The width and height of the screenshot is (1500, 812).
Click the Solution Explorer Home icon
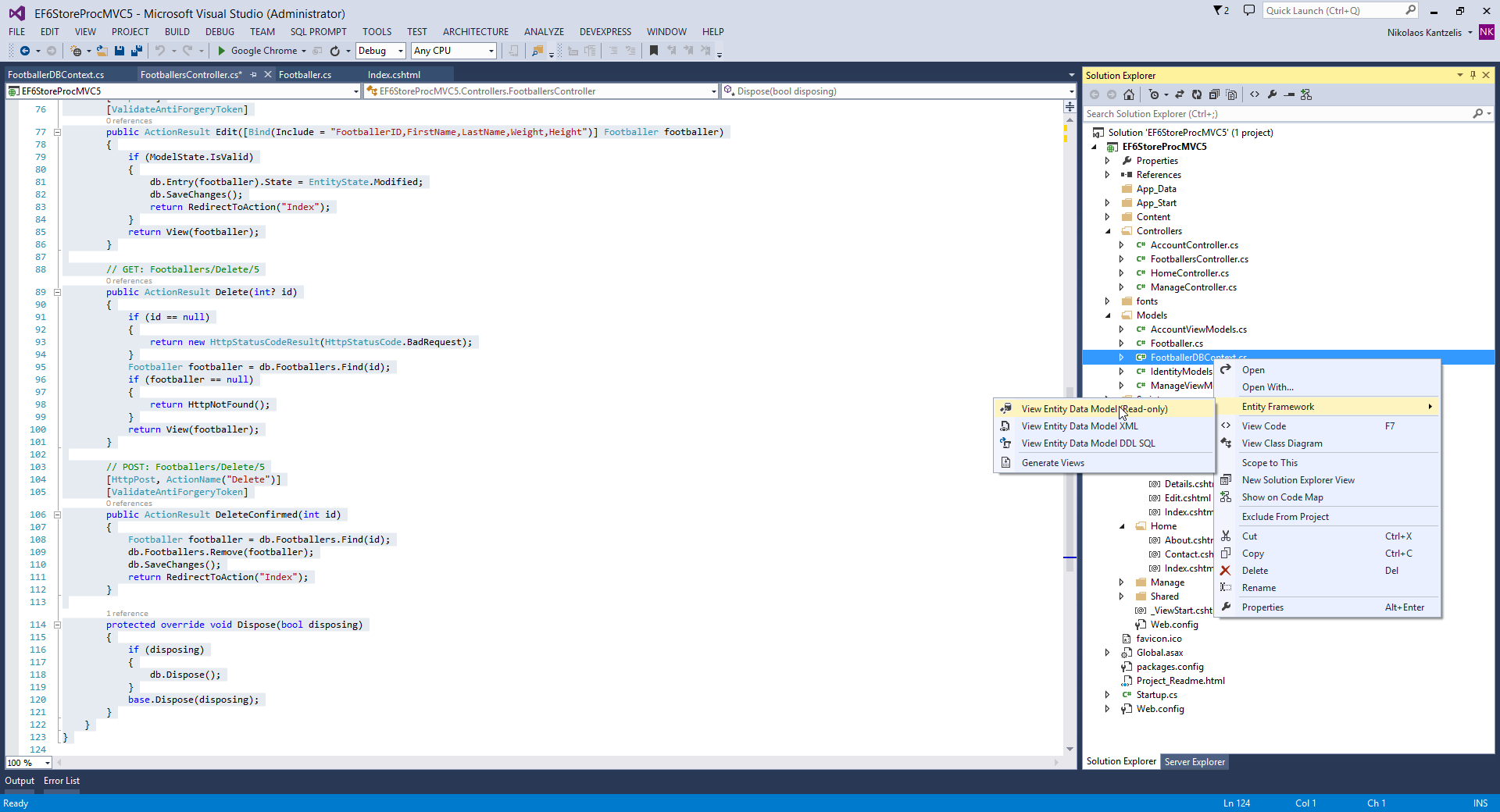tap(1129, 94)
